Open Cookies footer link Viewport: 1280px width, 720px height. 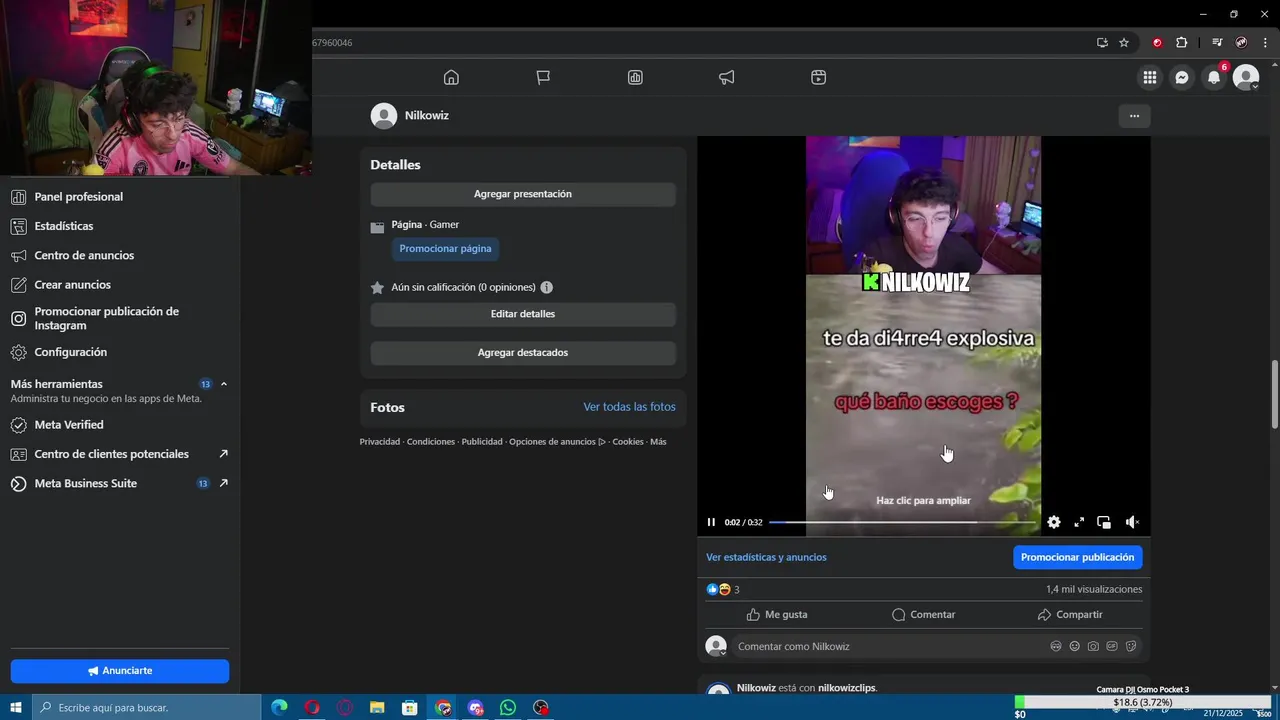[x=628, y=441]
